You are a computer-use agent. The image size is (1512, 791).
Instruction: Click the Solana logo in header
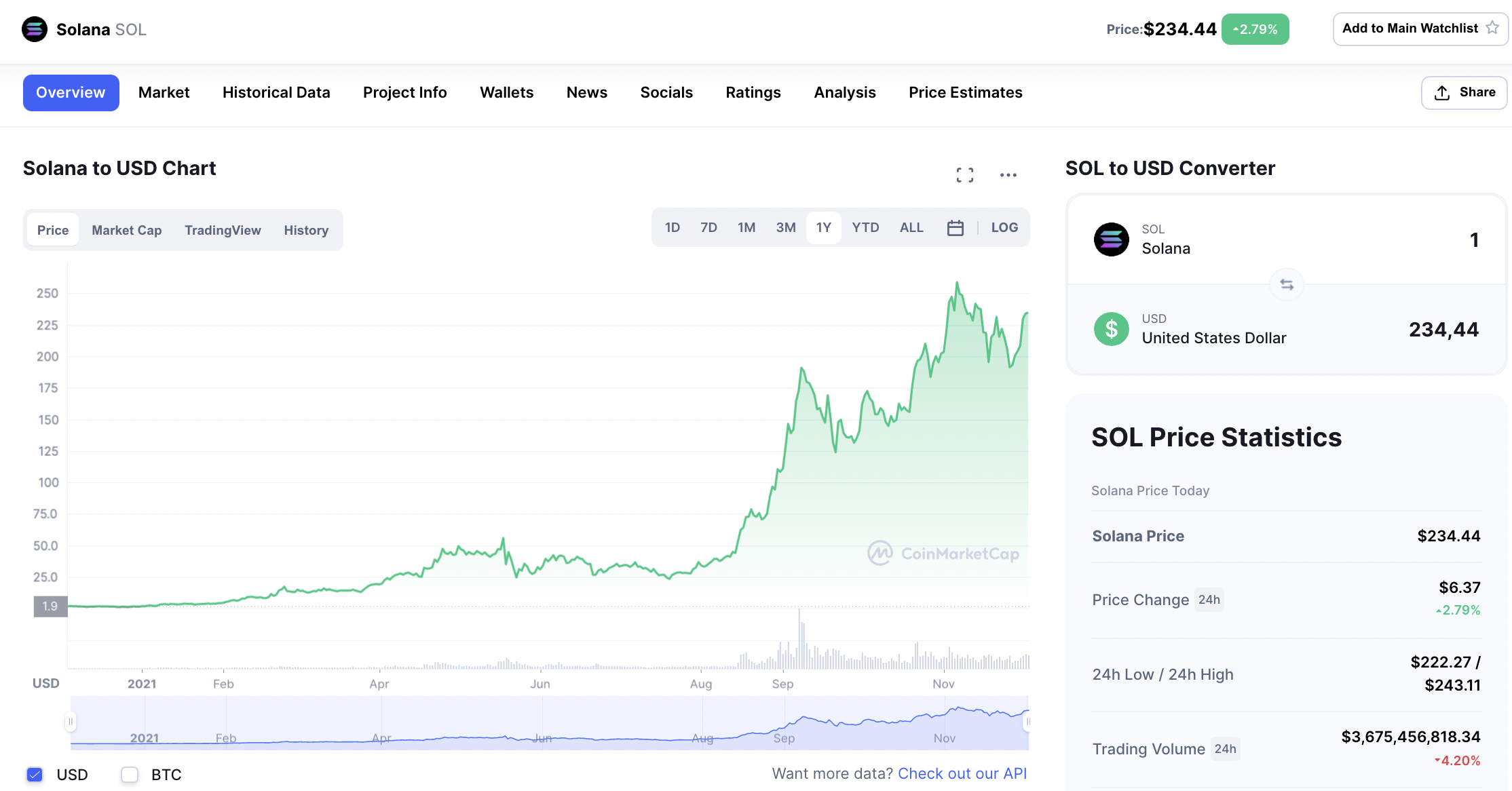click(35, 29)
